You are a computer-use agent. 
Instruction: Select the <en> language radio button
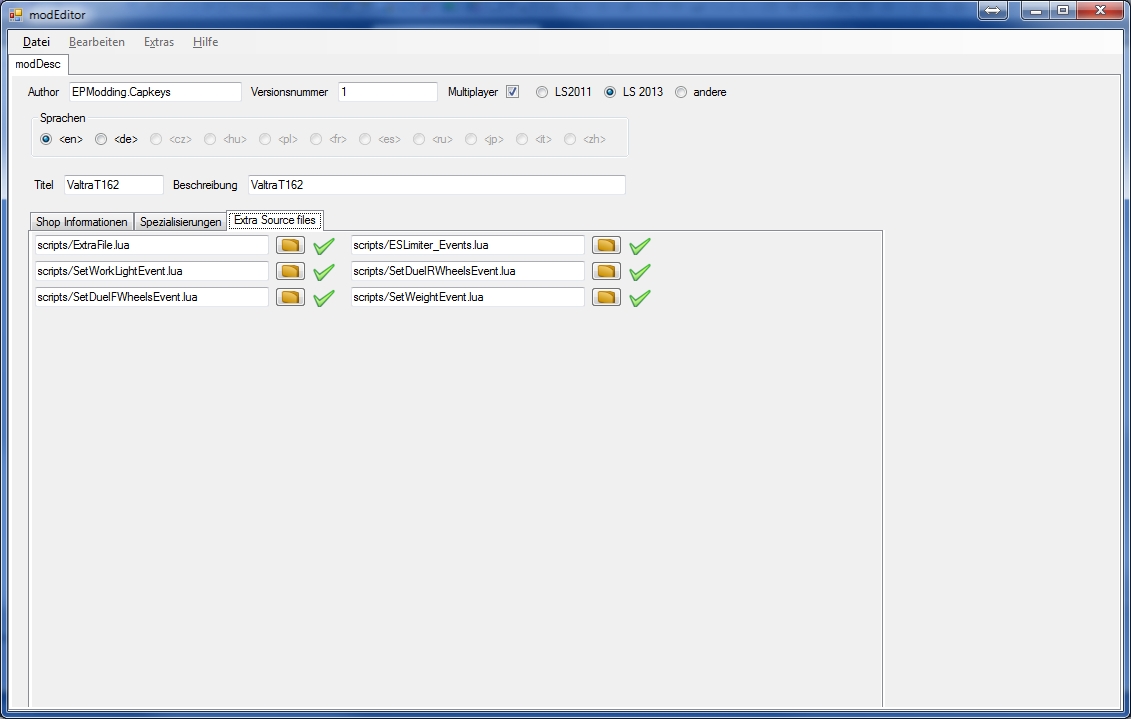tap(46, 139)
